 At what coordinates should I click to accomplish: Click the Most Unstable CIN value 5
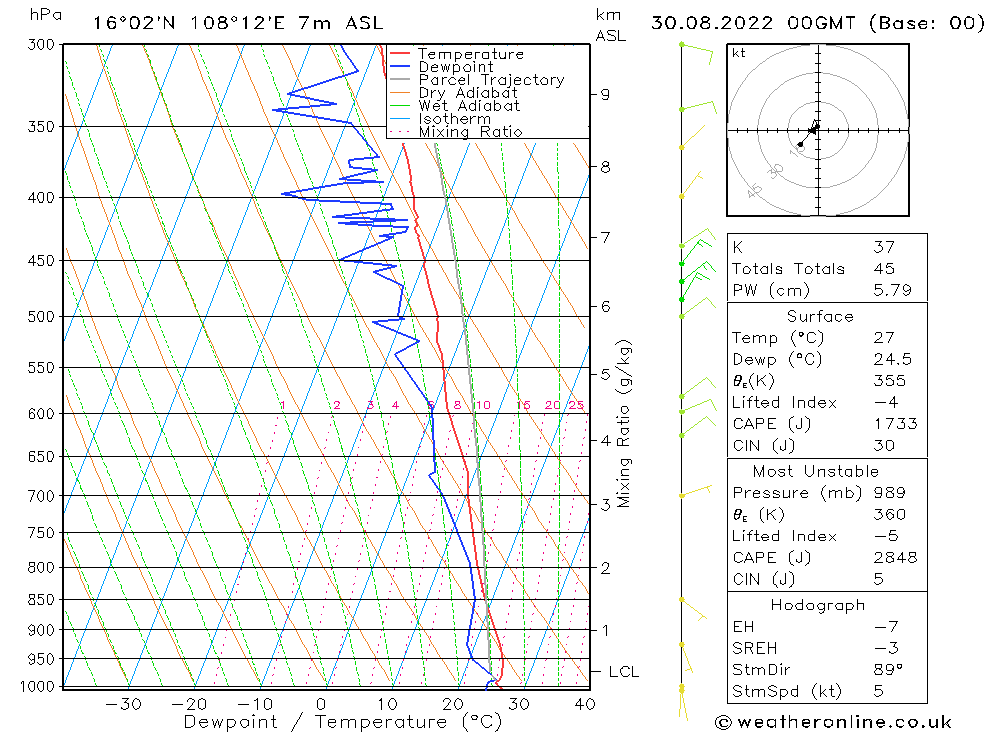click(x=879, y=579)
